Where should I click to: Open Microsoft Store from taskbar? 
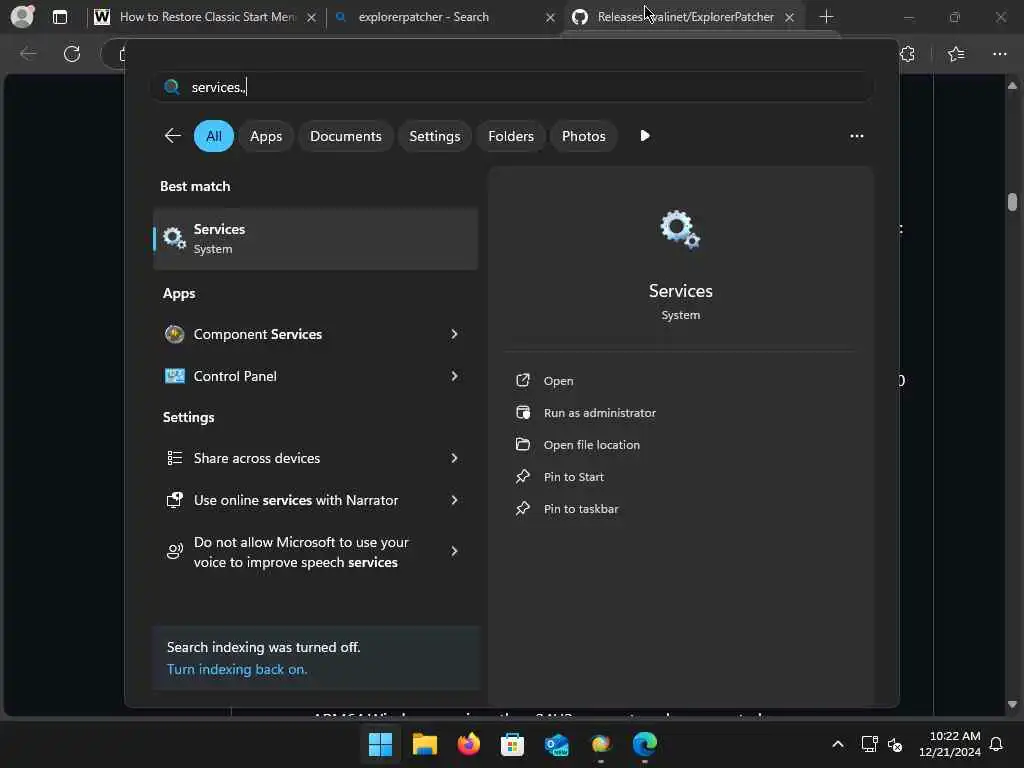click(x=512, y=744)
